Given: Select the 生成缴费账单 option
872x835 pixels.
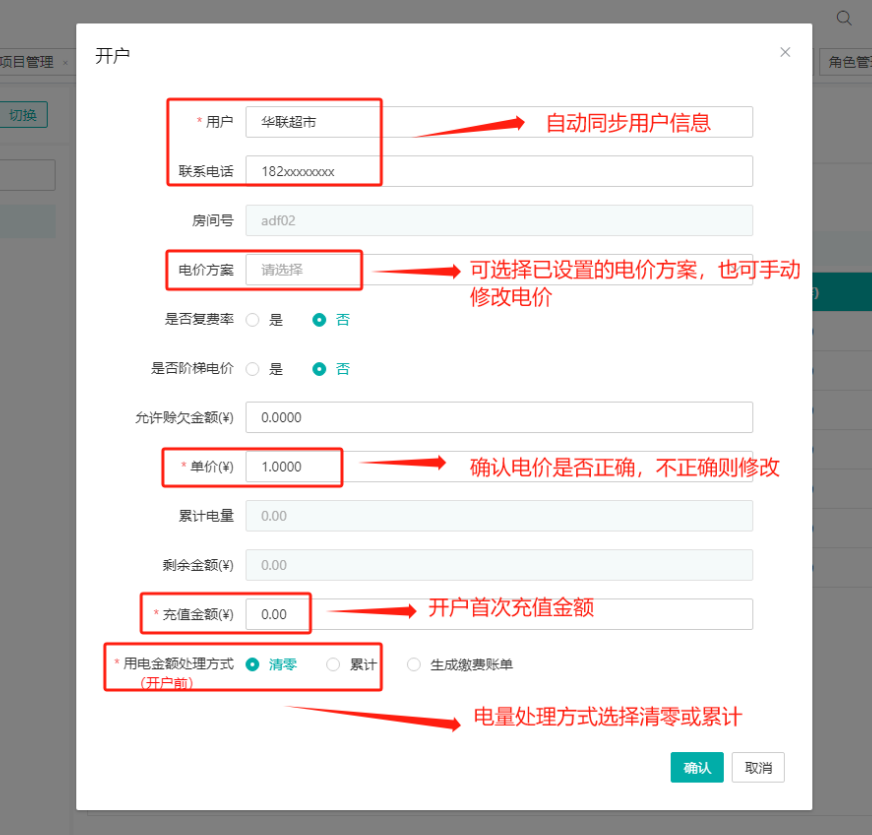Looking at the screenshot, I should click(x=413, y=664).
